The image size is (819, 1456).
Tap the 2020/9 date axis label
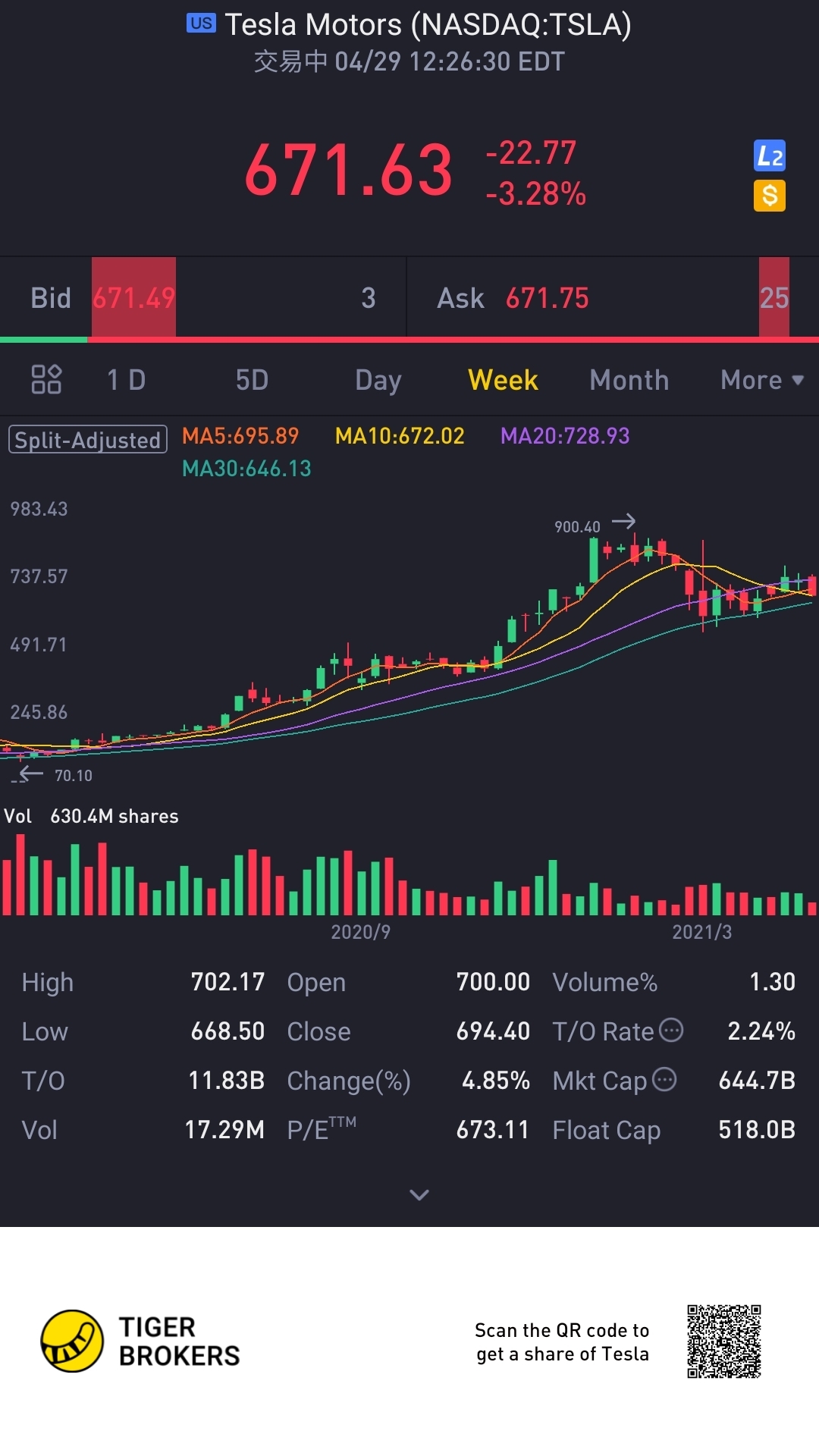[361, 932]
